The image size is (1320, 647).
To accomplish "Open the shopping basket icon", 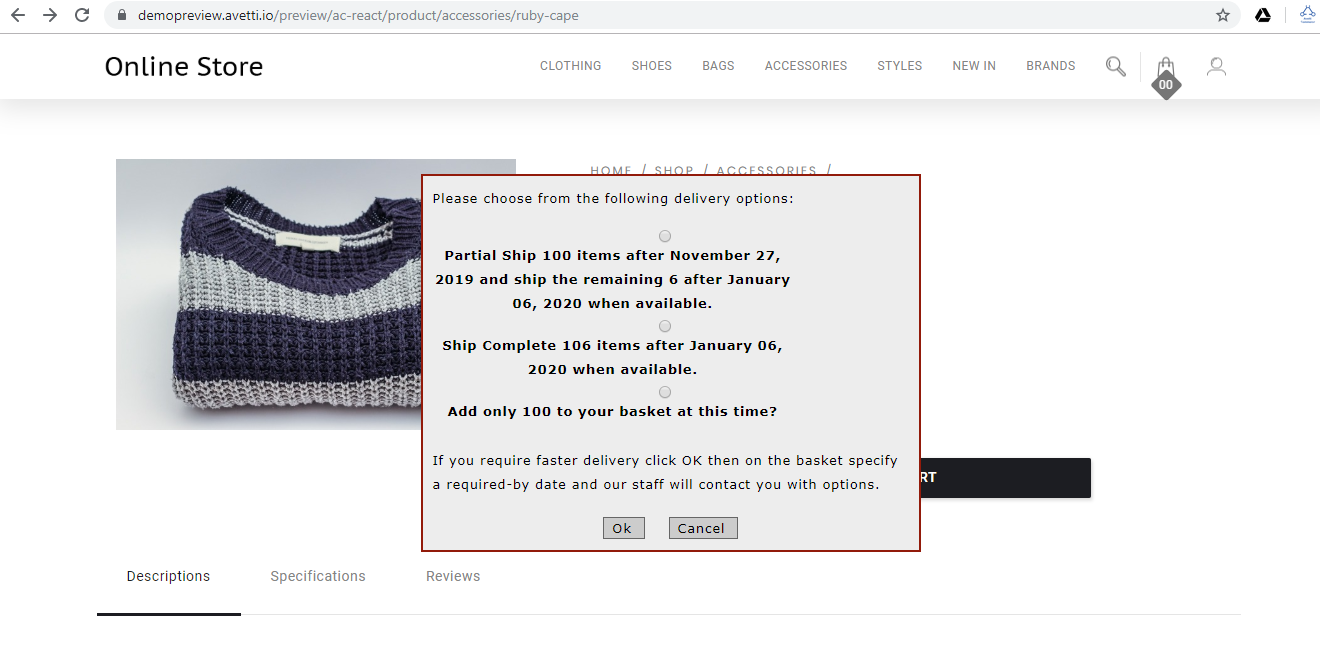I will click(1166, 75).
